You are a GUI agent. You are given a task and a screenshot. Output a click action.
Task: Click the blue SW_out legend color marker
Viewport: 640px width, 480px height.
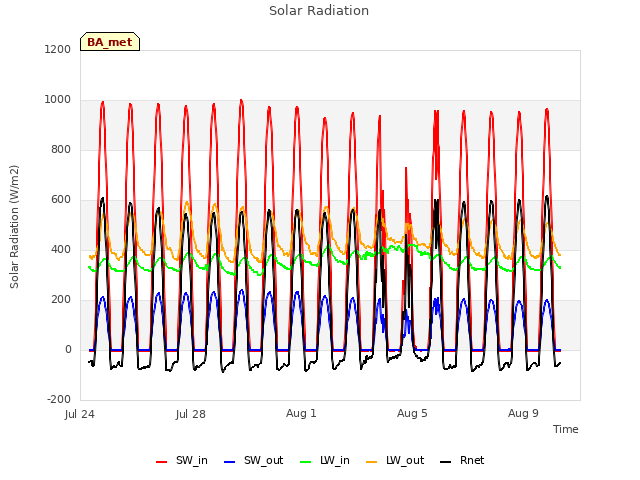(x=230, y=462)
